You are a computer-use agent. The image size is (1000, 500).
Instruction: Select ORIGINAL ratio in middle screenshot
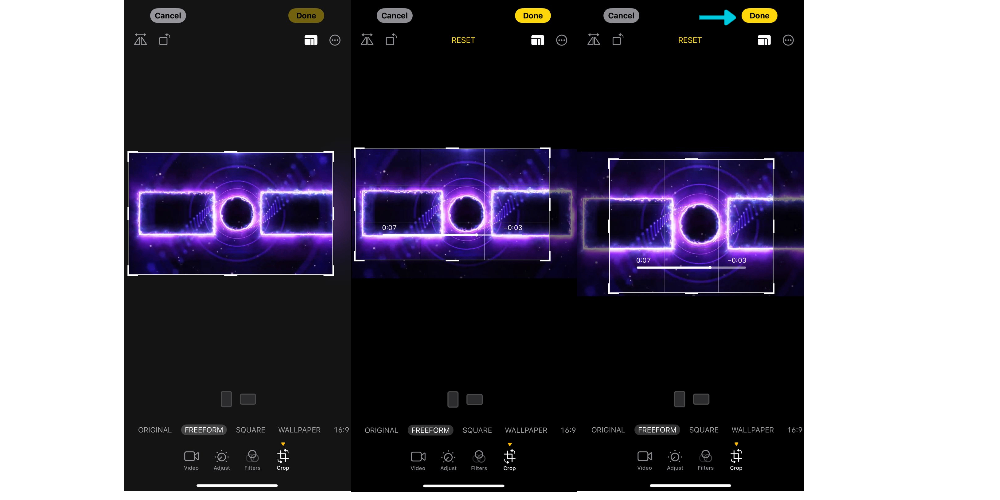[x=381, y=430]
